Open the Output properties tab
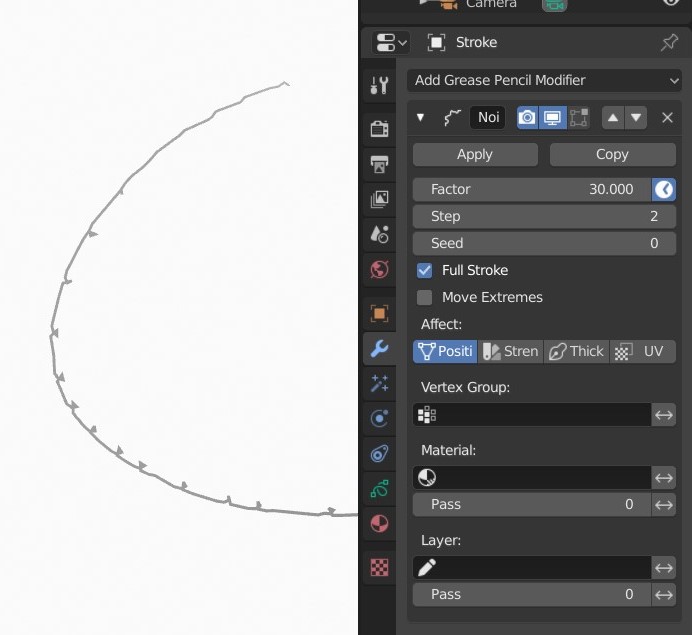 click(x=379, y=164)
